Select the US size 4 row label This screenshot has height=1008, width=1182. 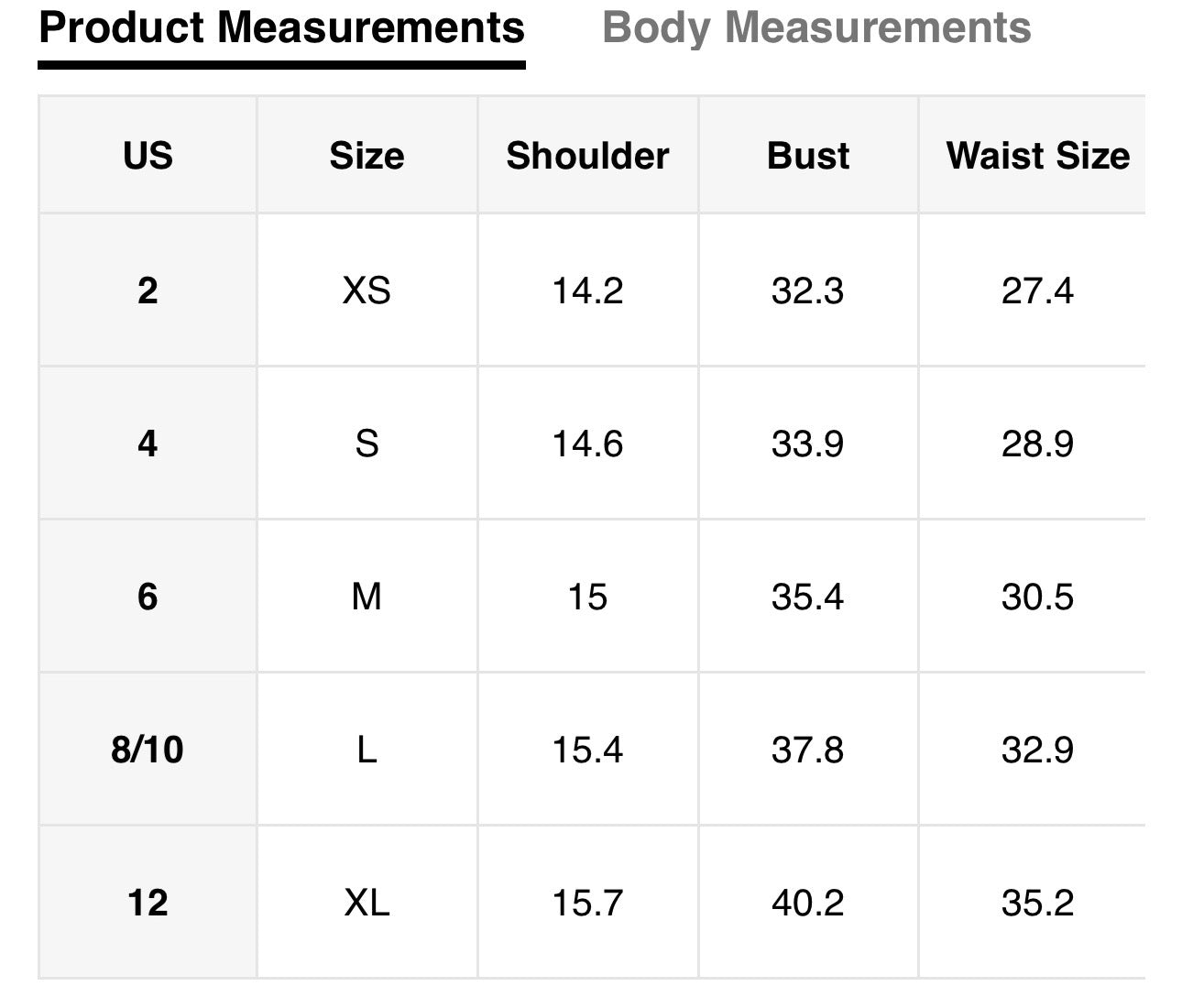[148, 444]
